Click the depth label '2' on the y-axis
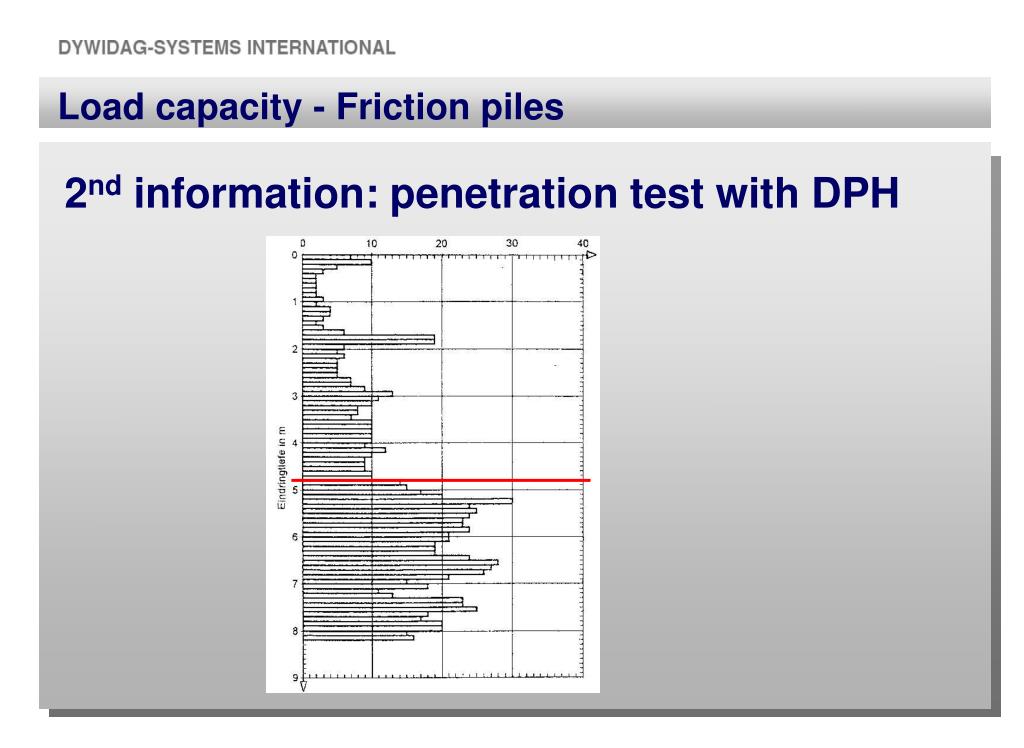The height and width of the screenshot is (748, 1024). point(295,349)
